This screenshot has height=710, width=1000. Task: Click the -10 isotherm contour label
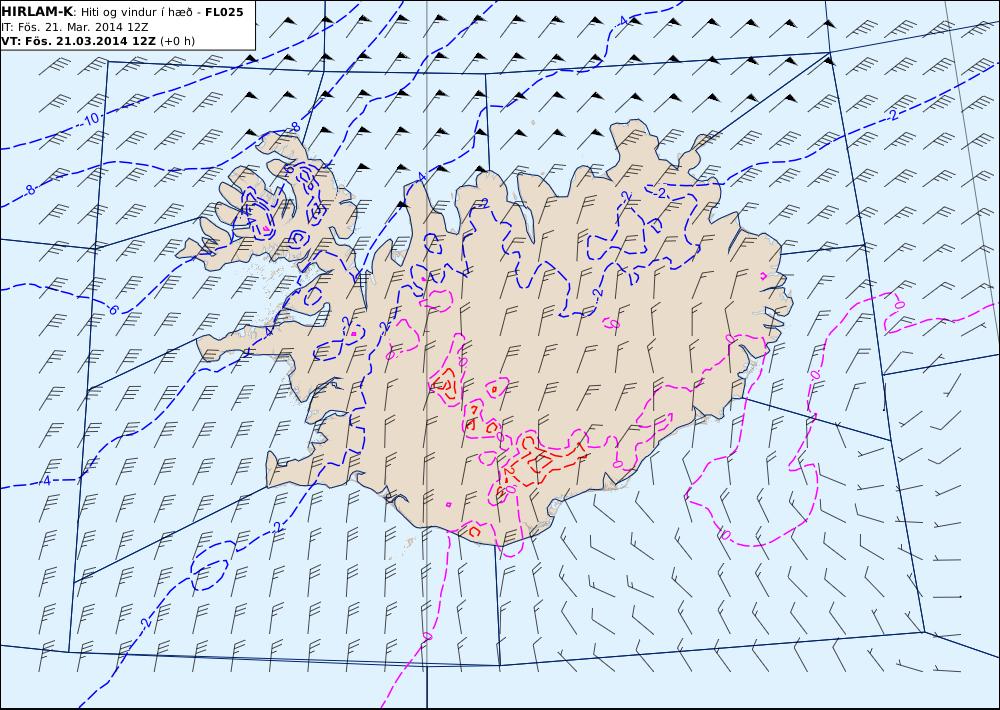91,119
